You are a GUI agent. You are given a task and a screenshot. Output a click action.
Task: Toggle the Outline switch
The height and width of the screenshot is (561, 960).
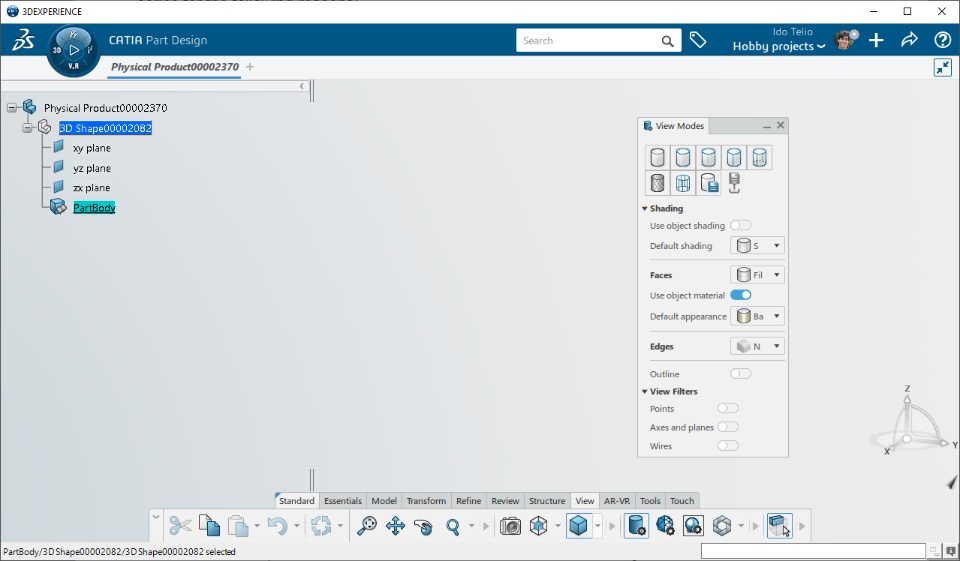click(740, 374)
